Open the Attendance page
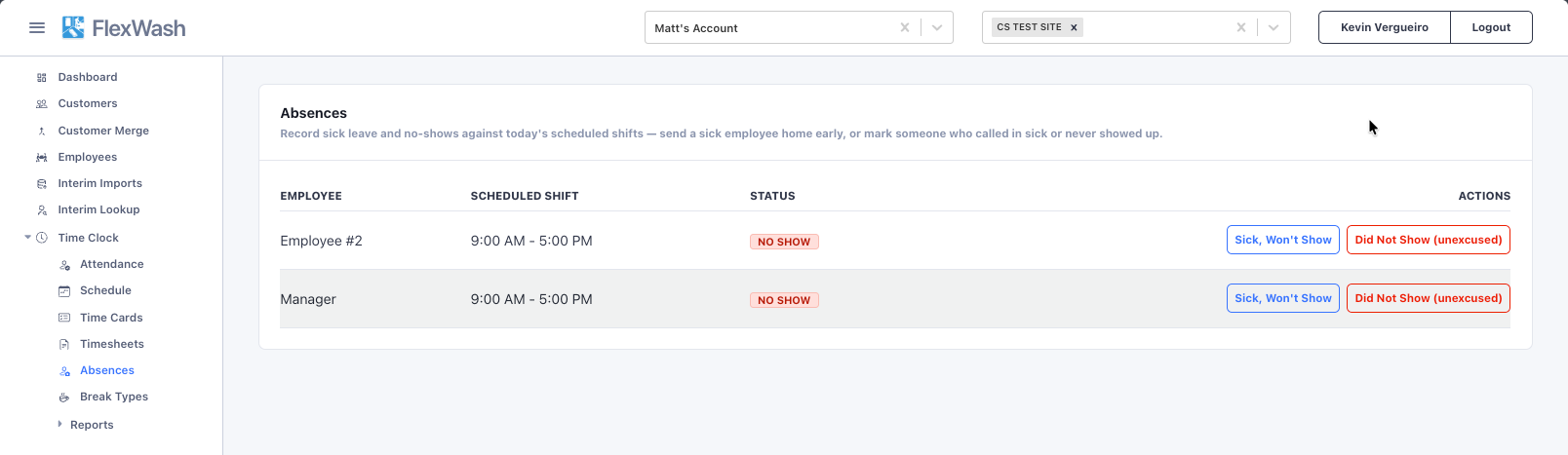The width and height of the screenshot is (1568, 455). 112,264
